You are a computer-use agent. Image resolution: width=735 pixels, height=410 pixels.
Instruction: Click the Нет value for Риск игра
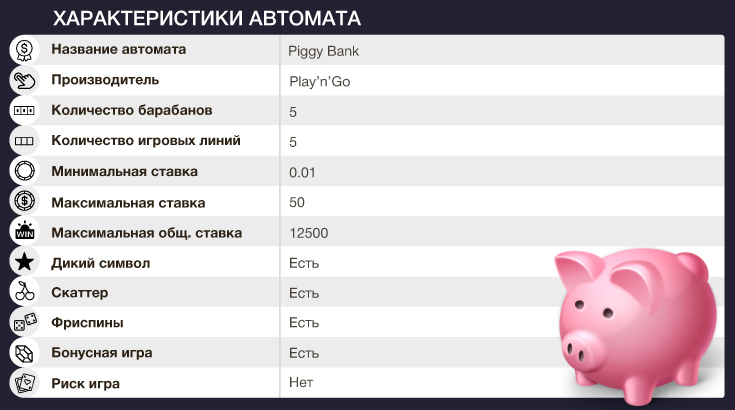tap(300, 384)
